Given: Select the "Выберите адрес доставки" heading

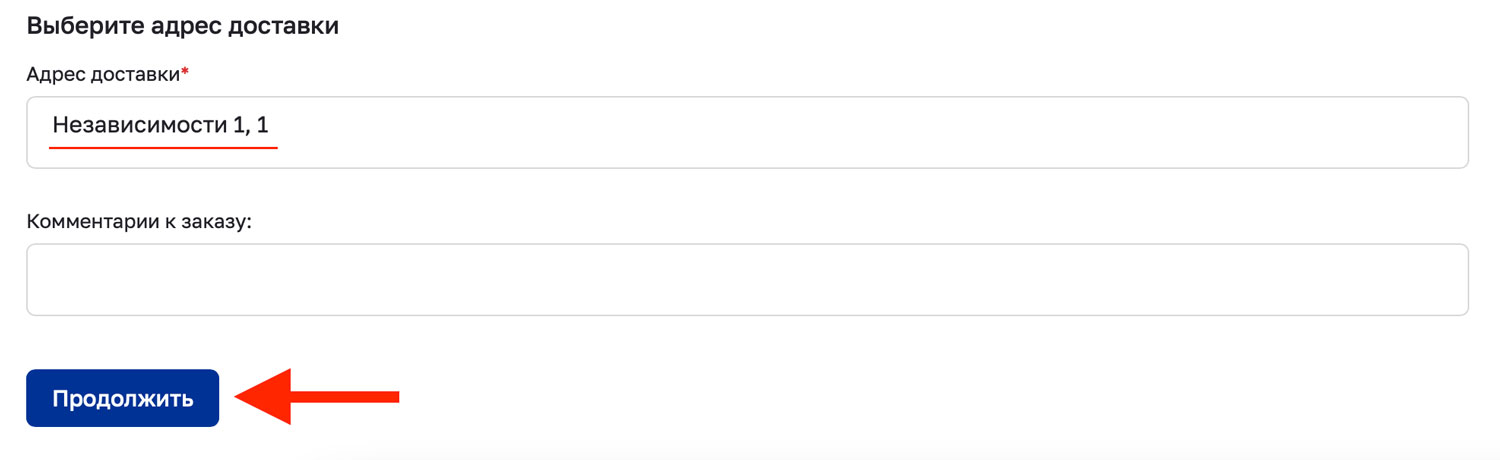Looking at the screenshot, I should point(183,26).
